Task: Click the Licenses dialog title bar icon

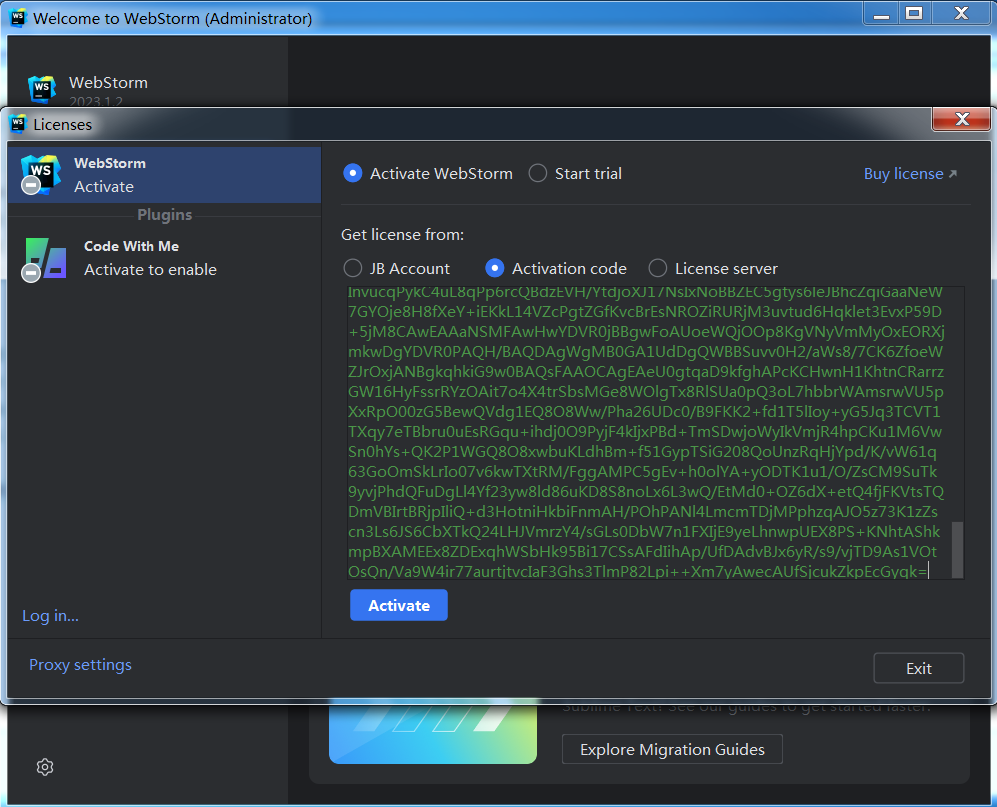Action: [x=17, y=124]
